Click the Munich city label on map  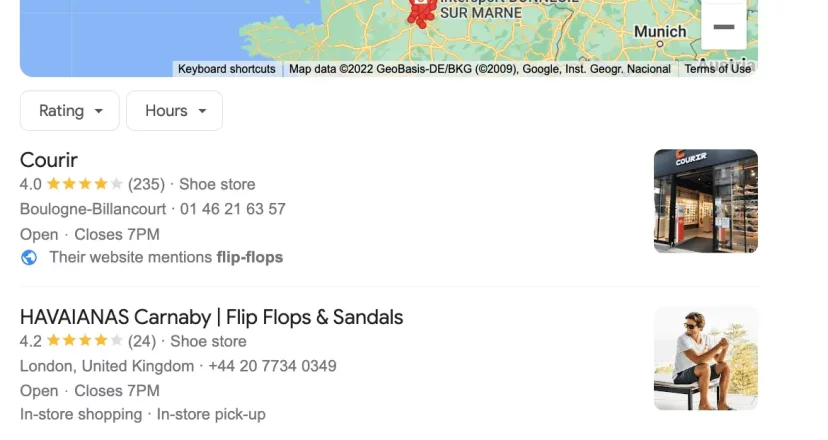coord(660,32)
